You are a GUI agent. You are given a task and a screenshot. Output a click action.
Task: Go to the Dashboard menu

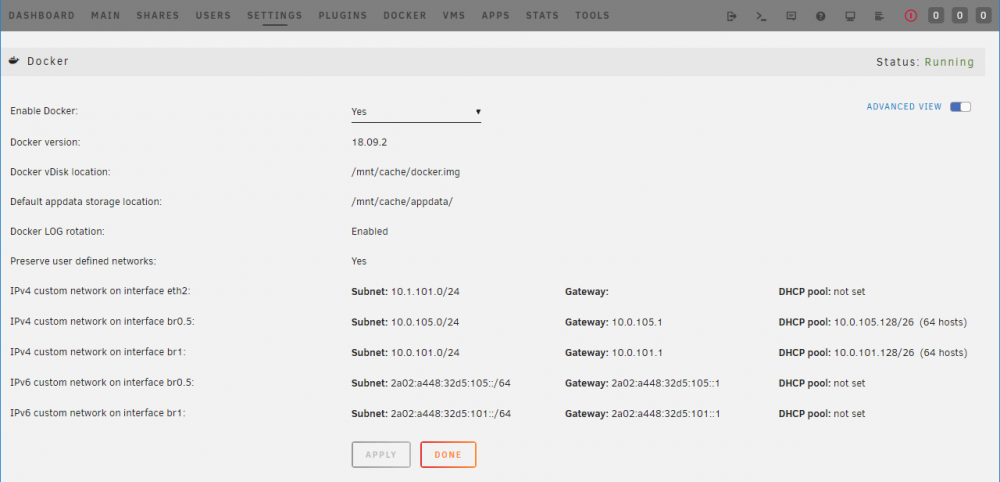(x=41, y=15)
